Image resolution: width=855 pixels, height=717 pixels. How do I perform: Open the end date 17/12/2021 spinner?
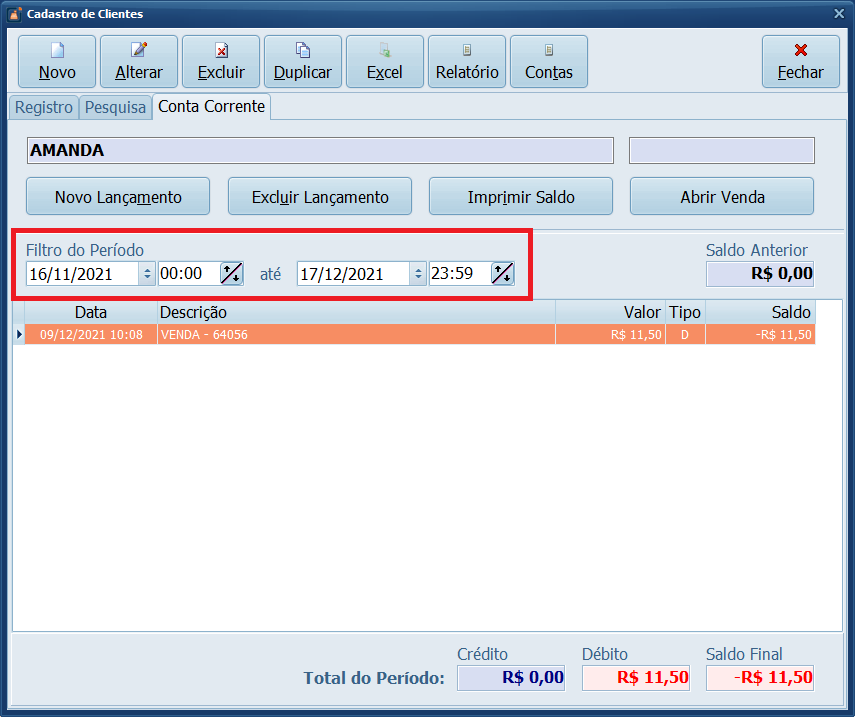[x=418, y=273]
